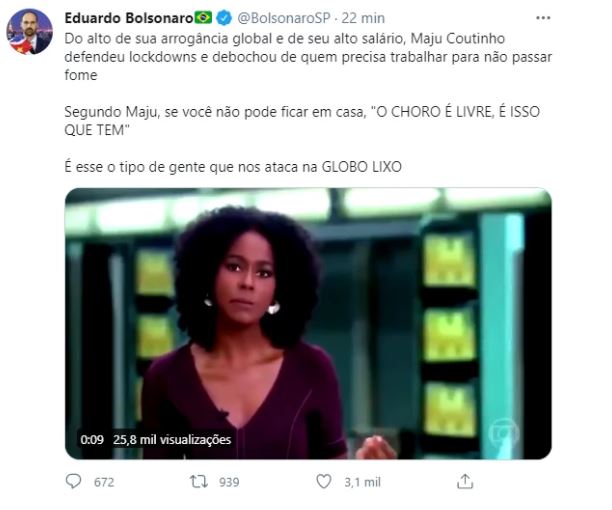Viewport: 612px width, 510px height.
Task: Open Eduardo Bolsonaro profile avatar
Action: point(30,31)
